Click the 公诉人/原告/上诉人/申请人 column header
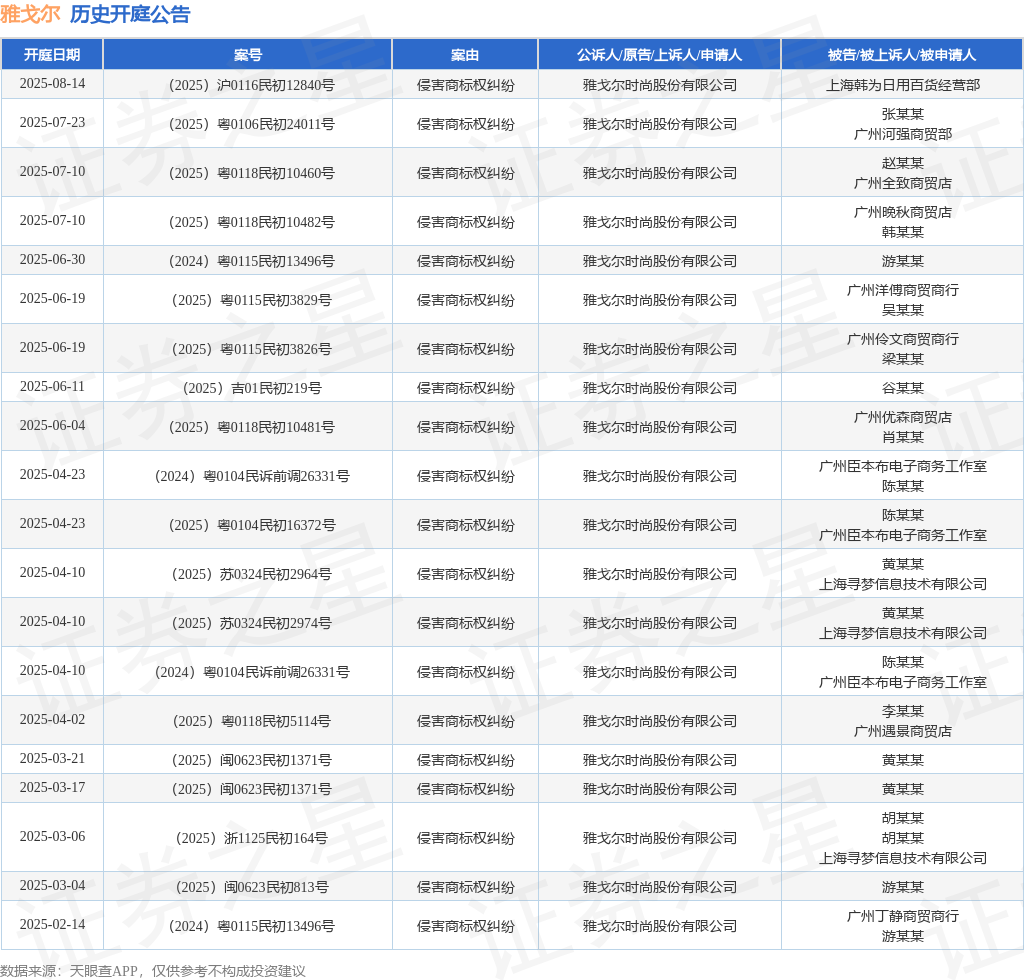 pos(659,55)
